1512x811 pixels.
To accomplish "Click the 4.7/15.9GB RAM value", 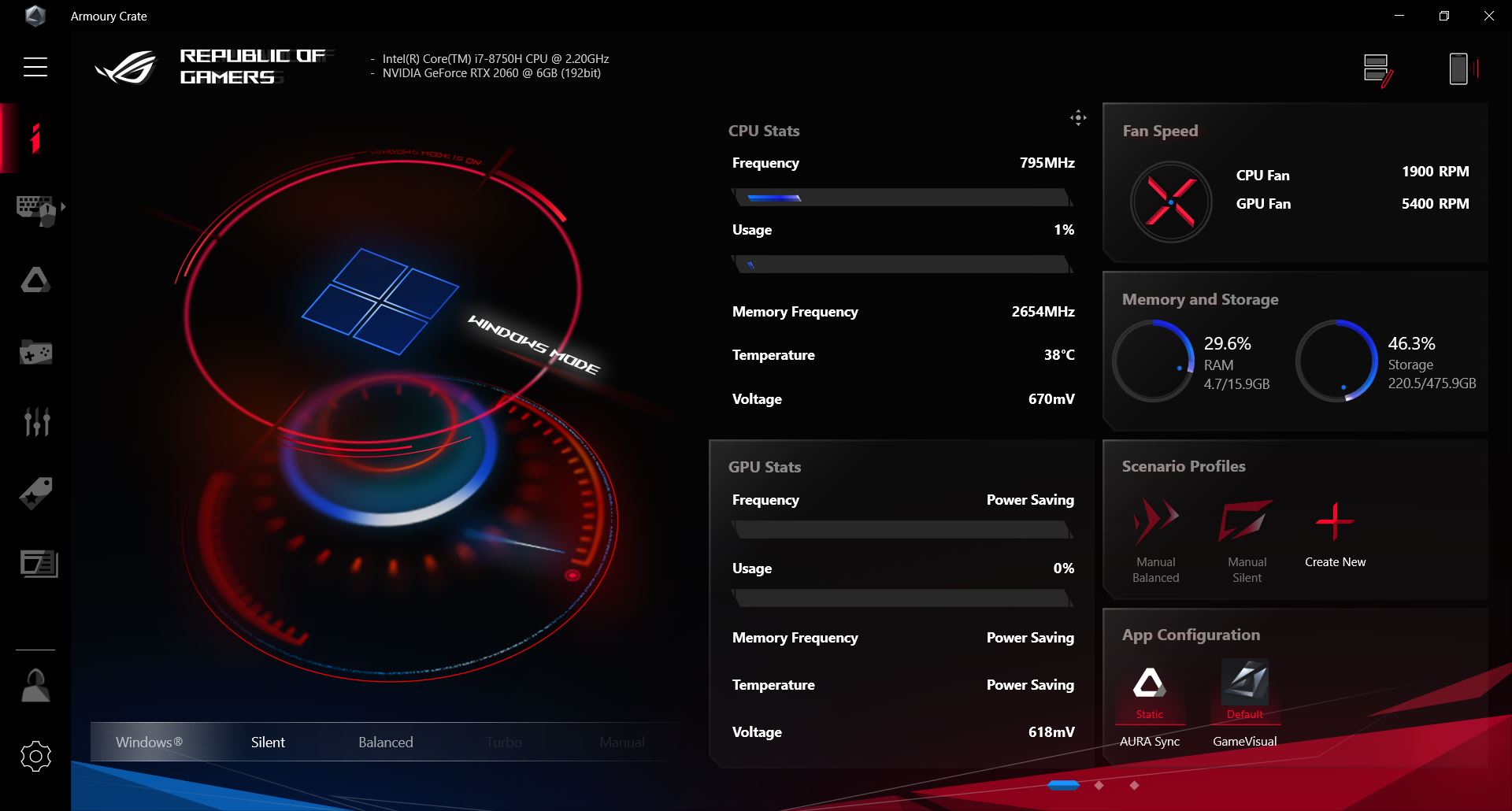I will pos(1236,384).
